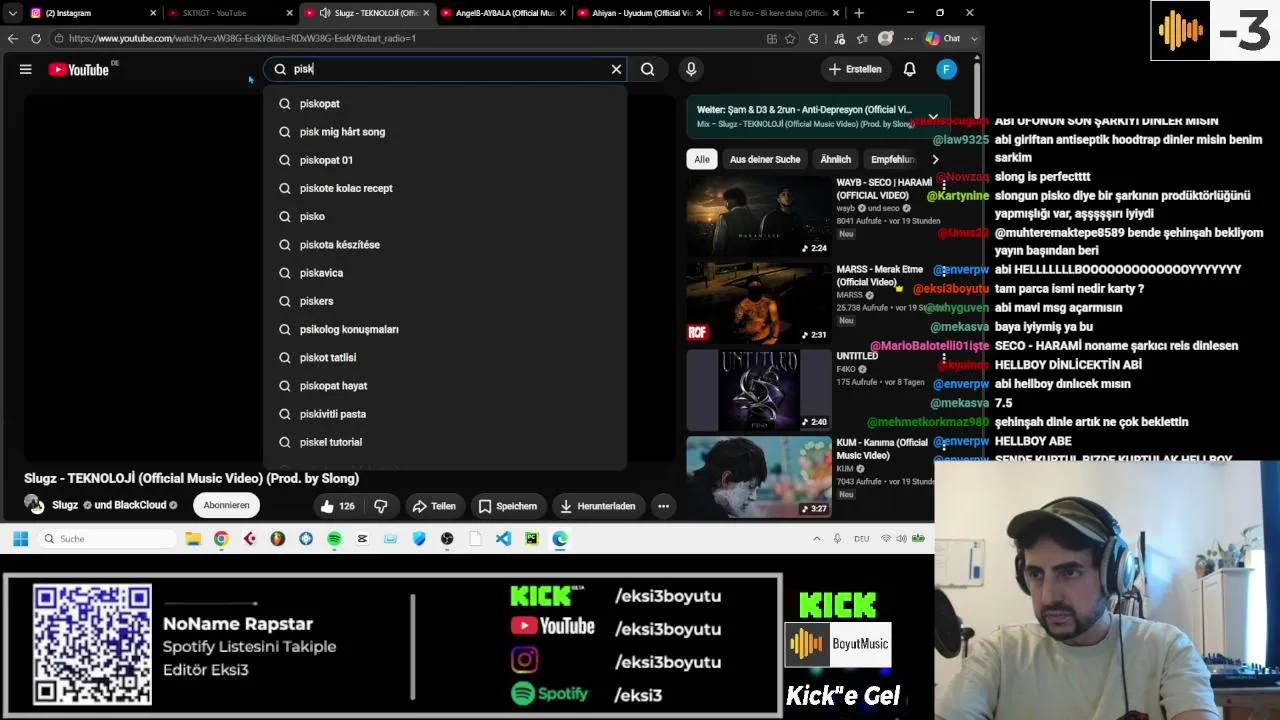Open the Windows Start menu
Viewport: 1280px width, 720px height.
(20, 539)
